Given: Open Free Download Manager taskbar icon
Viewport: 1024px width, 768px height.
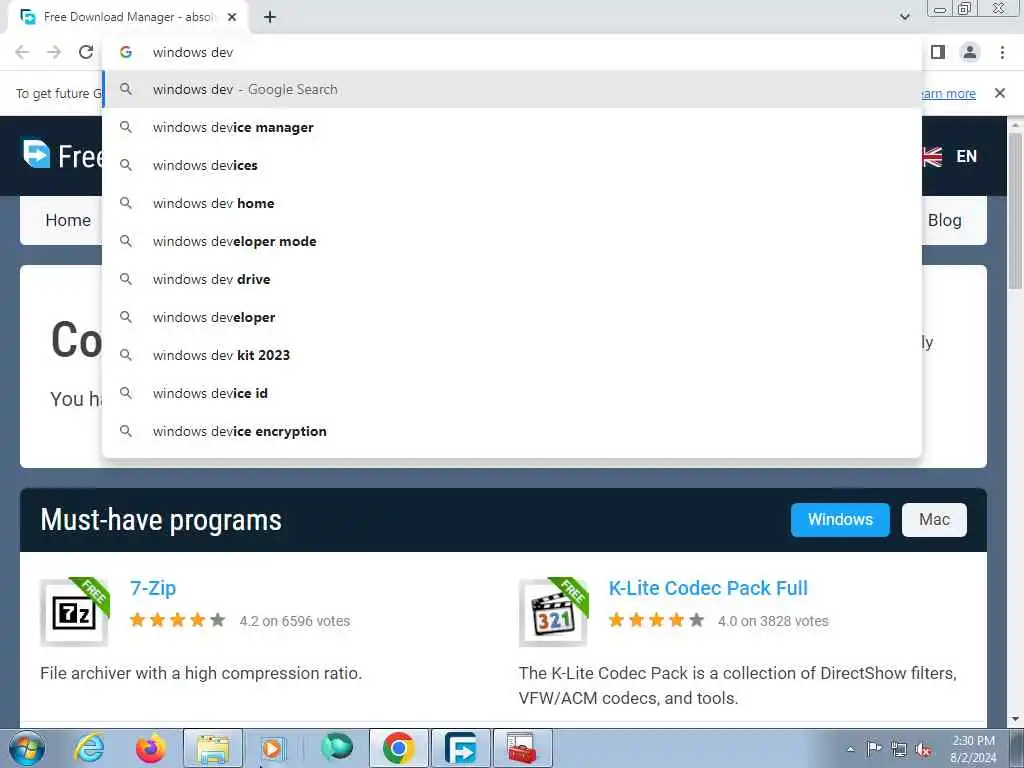Looking at the screenshot, I should click(x=460, y=748).
